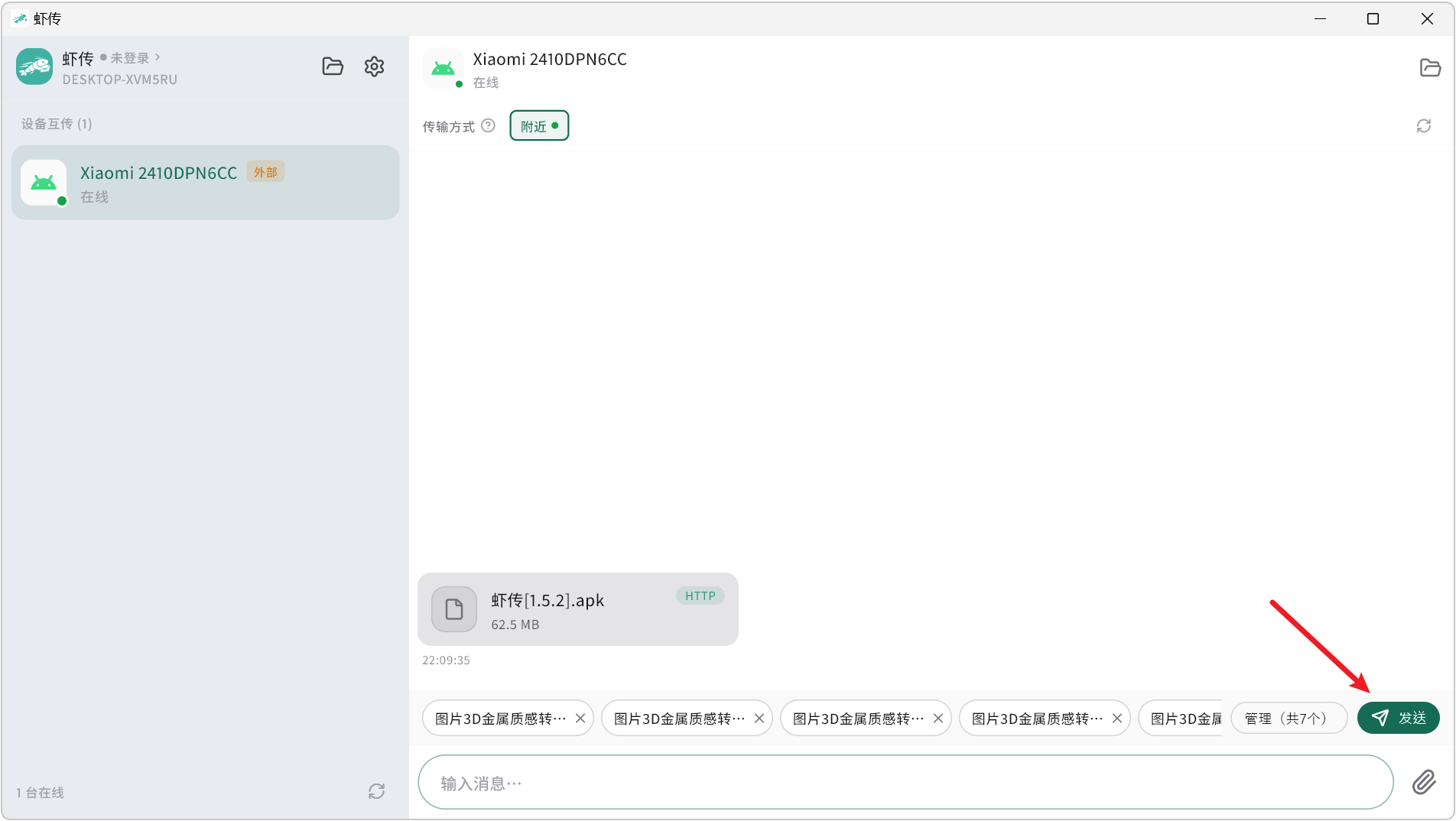Open 管理（共7个）attachment manager
This screenshot has width=1456, height=821.
point(1289,719)
